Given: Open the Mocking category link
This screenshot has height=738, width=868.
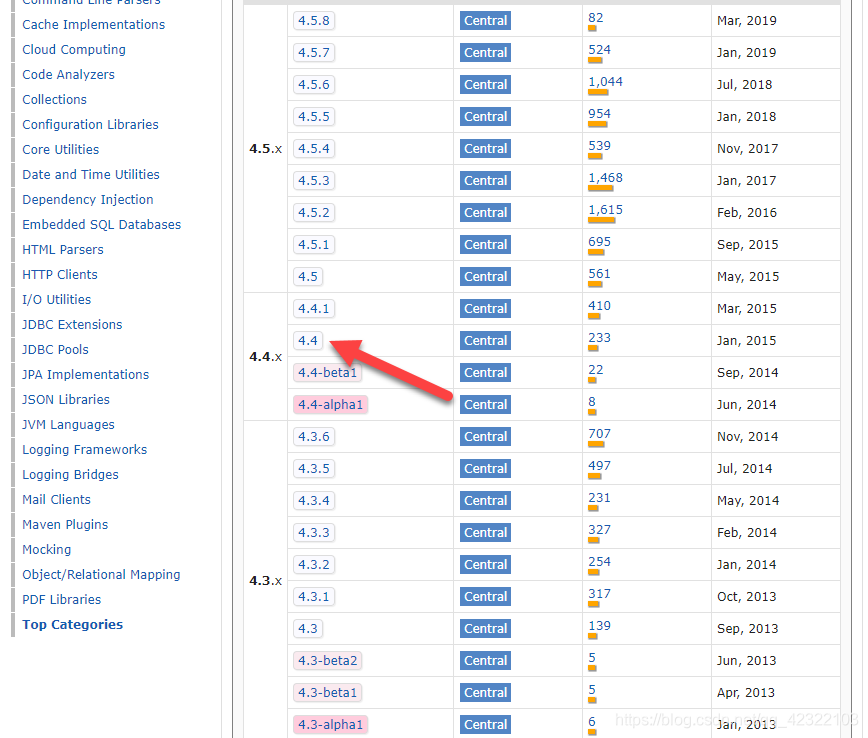Looking at the screenshot, I should pyautogui.click(x=46, y=549).
